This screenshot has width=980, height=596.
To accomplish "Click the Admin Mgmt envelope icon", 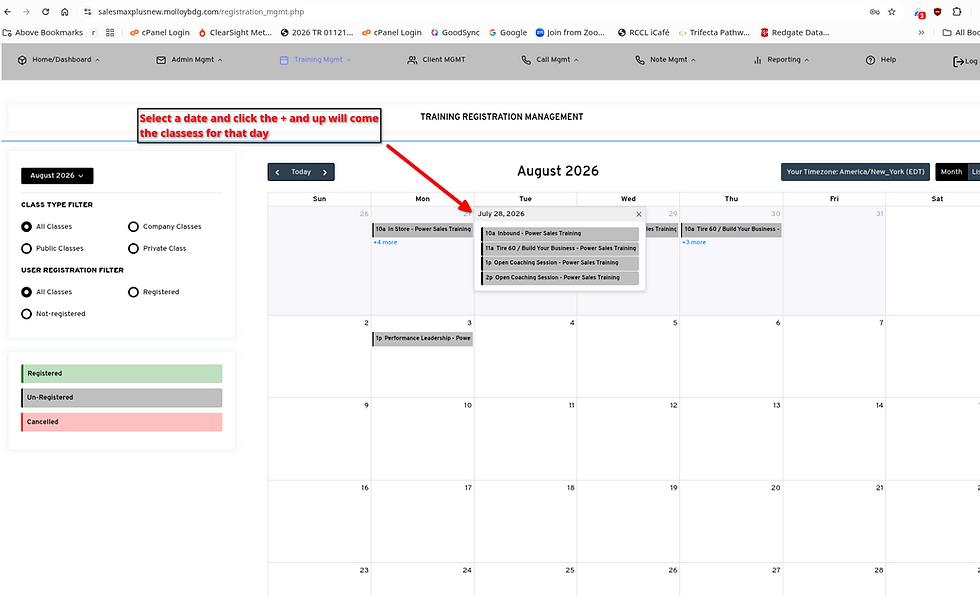I will (161, 60).
